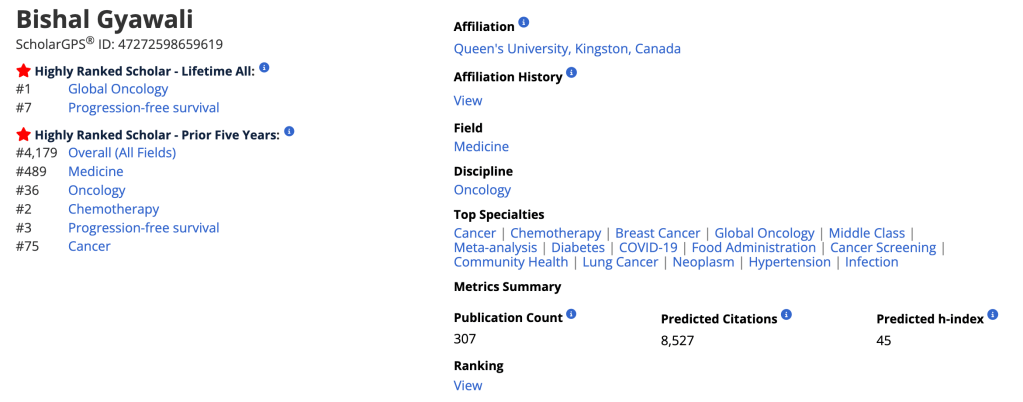Open the COVID-19 specialty link
The width and height of the screenshot is (1023, 402).
click(648, 248)
